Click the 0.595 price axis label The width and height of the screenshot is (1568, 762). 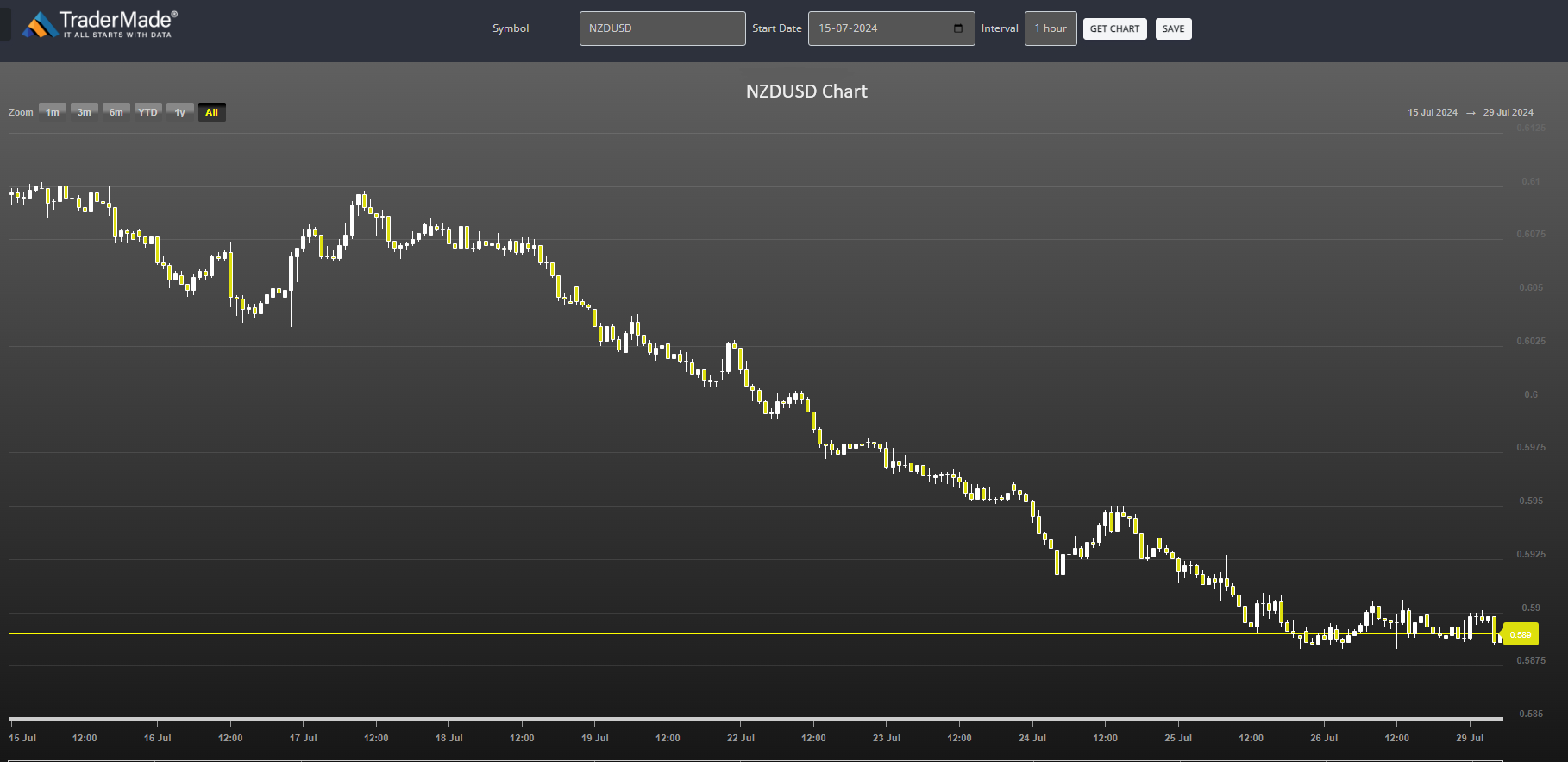tap(1531, 501)
